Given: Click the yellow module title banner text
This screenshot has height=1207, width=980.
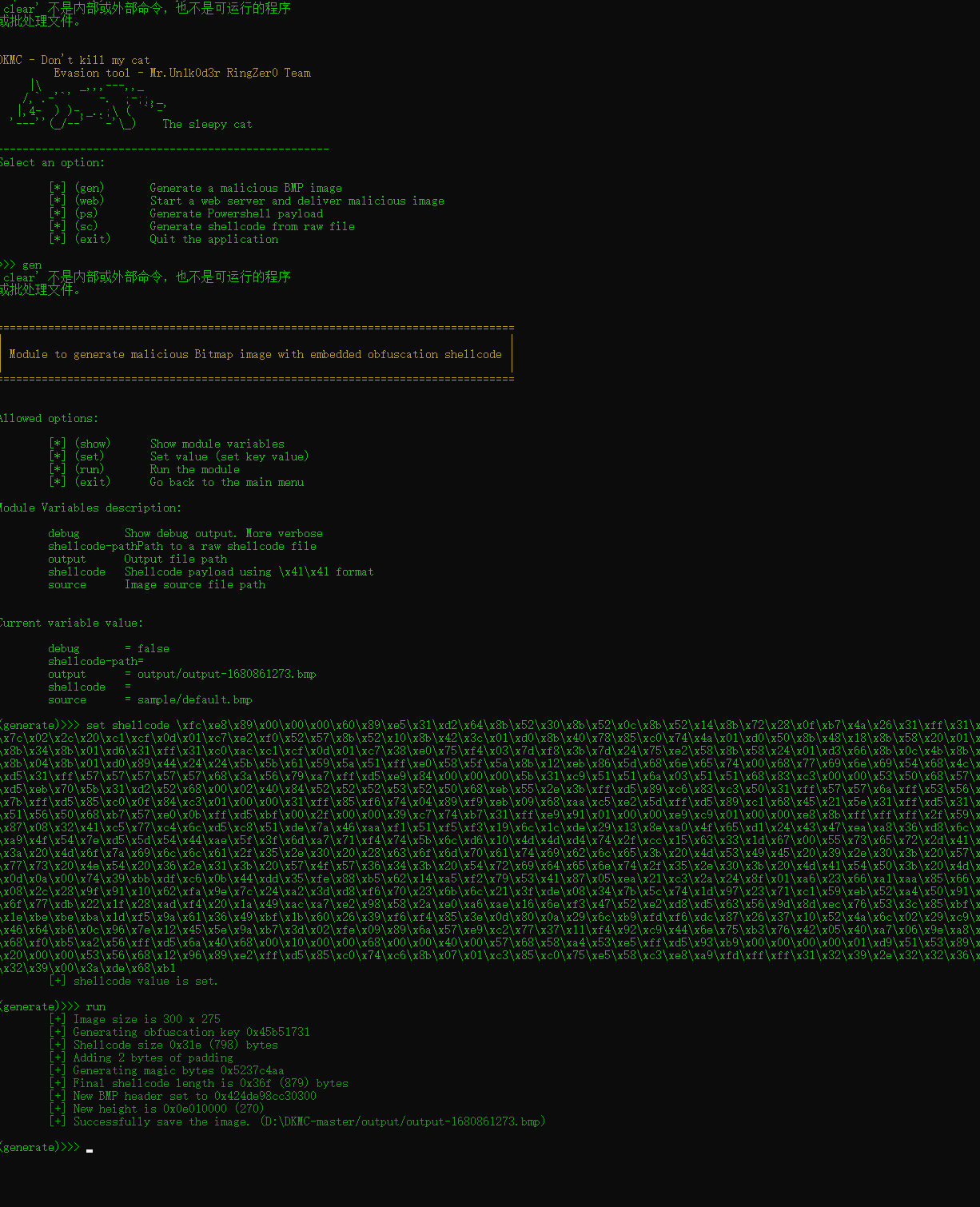Looking at the screenshot, I should tap(255, 354).
